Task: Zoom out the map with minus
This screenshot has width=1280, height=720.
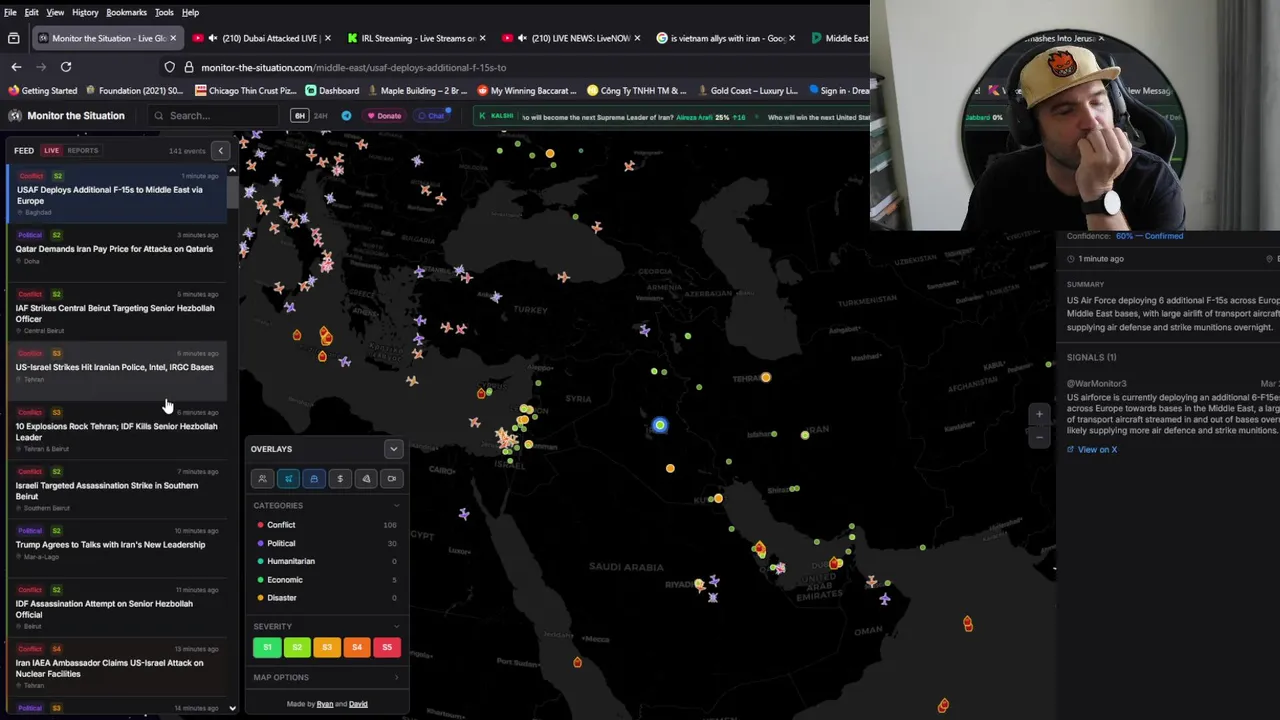Action: 1039,437
